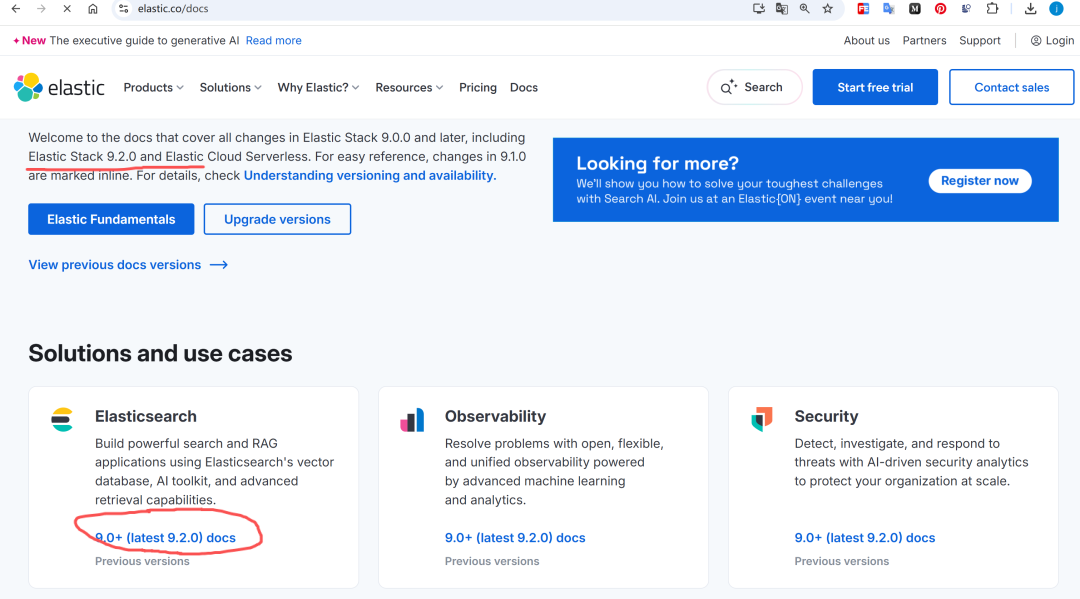Stop page loading with the X icon

point(67,9)
